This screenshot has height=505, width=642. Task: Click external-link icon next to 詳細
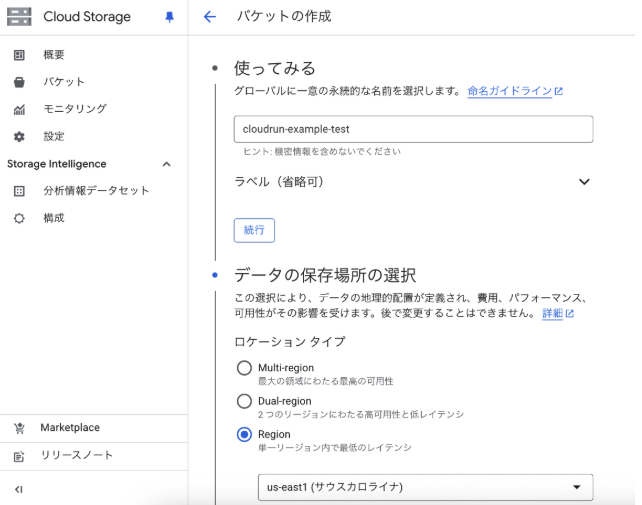pos(570,314)
